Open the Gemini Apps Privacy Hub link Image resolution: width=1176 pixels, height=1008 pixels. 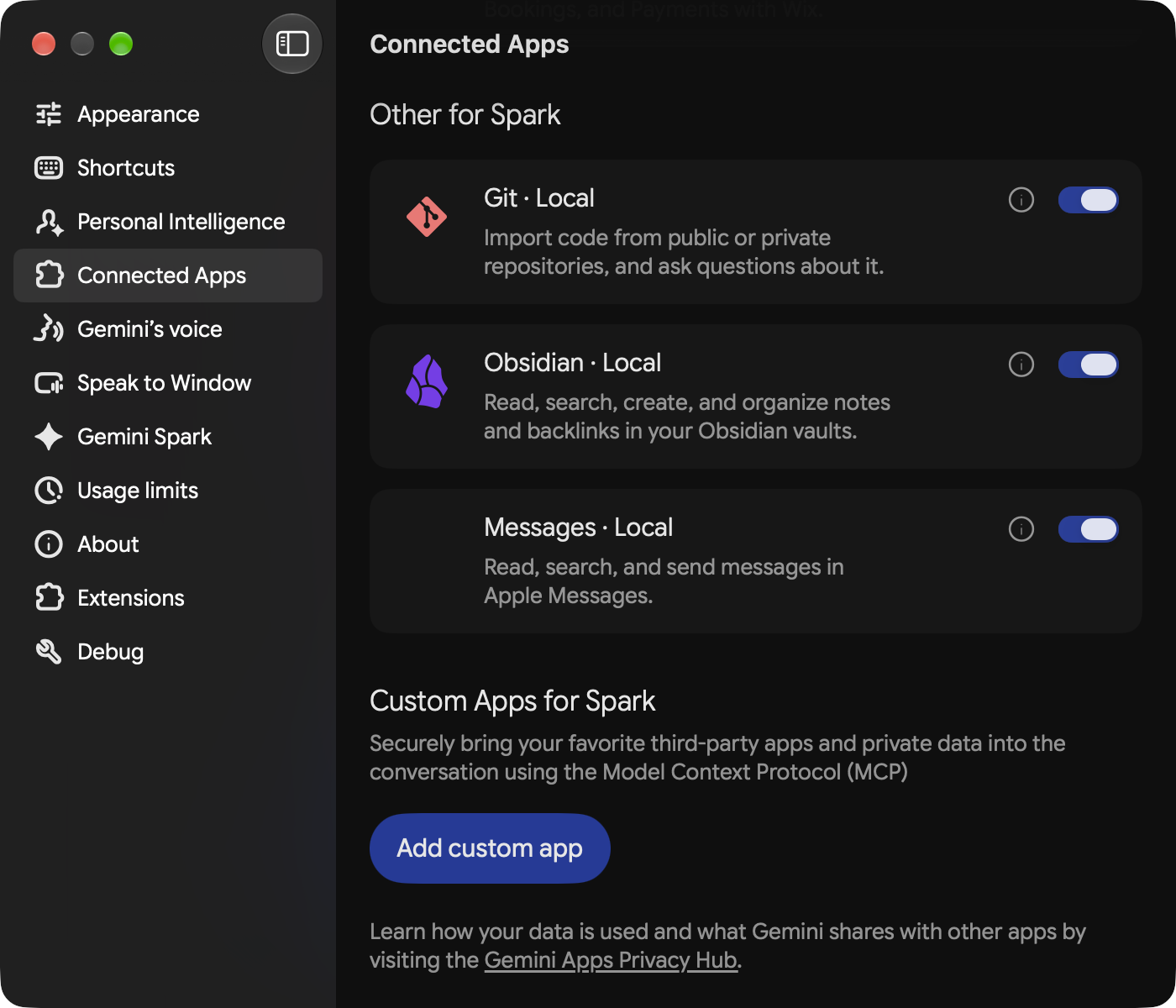pos(611,960)
